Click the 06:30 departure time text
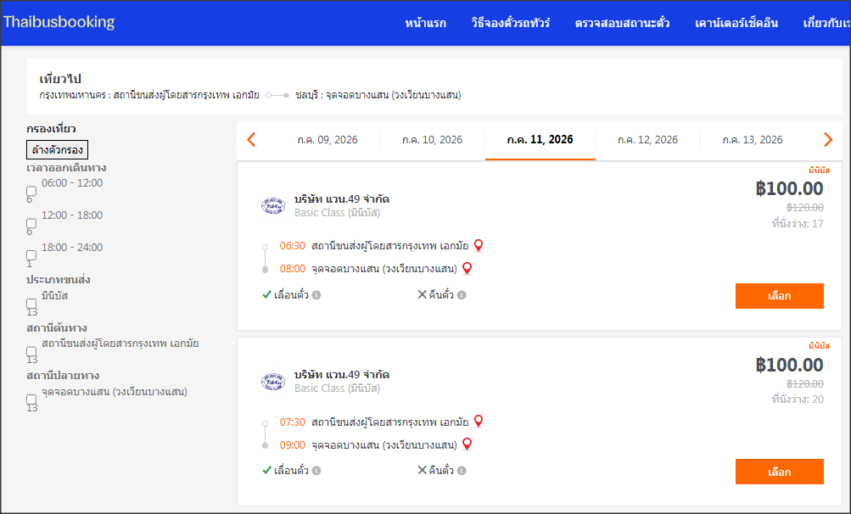 [293, 246]
